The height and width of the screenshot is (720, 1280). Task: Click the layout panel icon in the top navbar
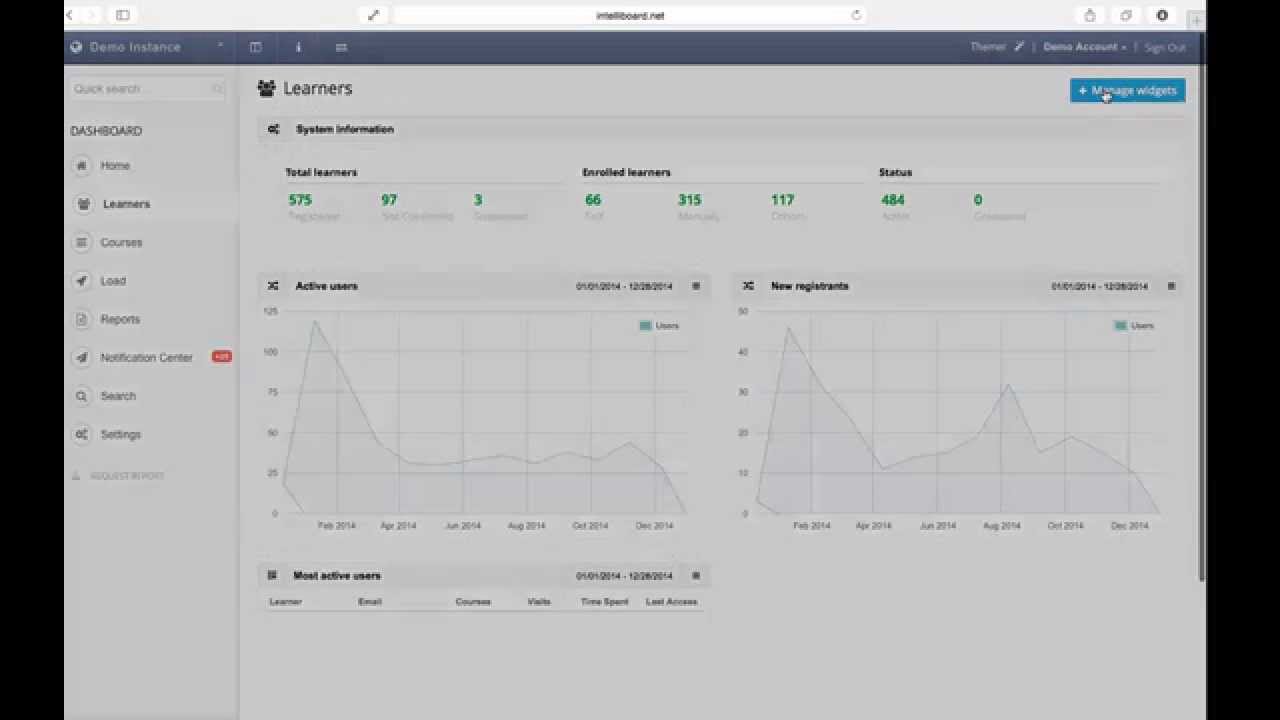(256, 47)
